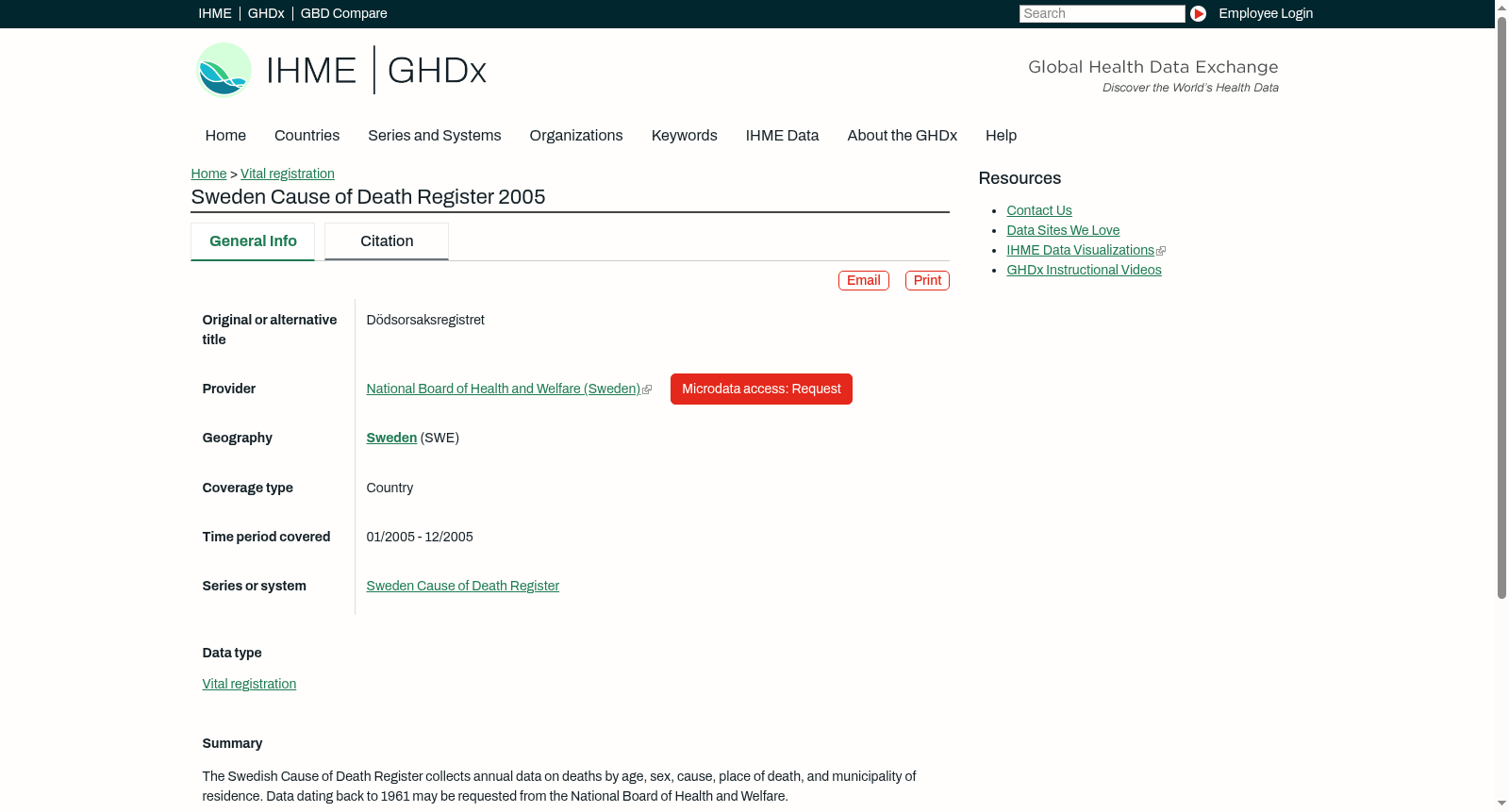
Task: Click the Email button
Action: (864, 281)
